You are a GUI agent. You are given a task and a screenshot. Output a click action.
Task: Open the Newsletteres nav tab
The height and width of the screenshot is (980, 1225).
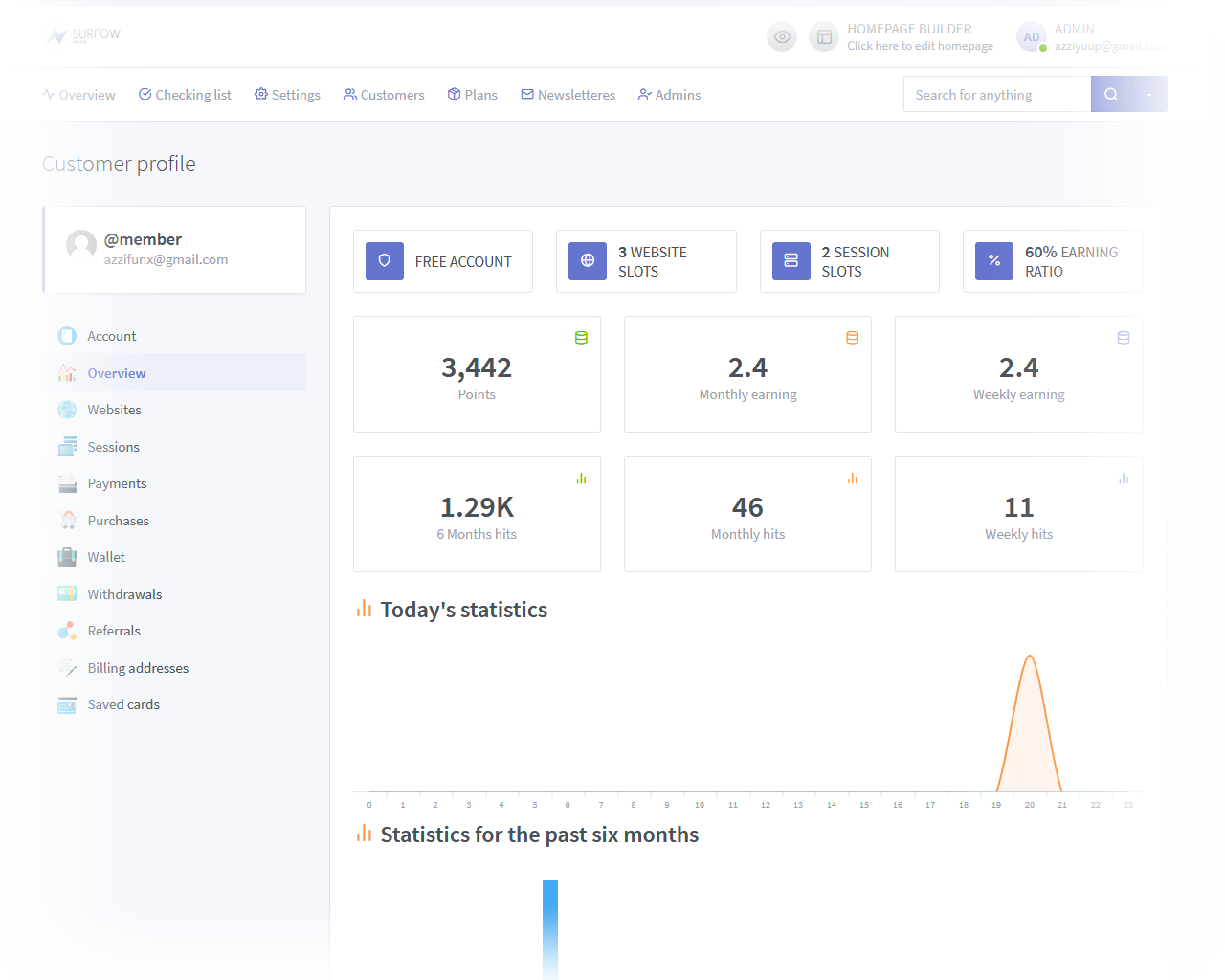coord(568,95)
